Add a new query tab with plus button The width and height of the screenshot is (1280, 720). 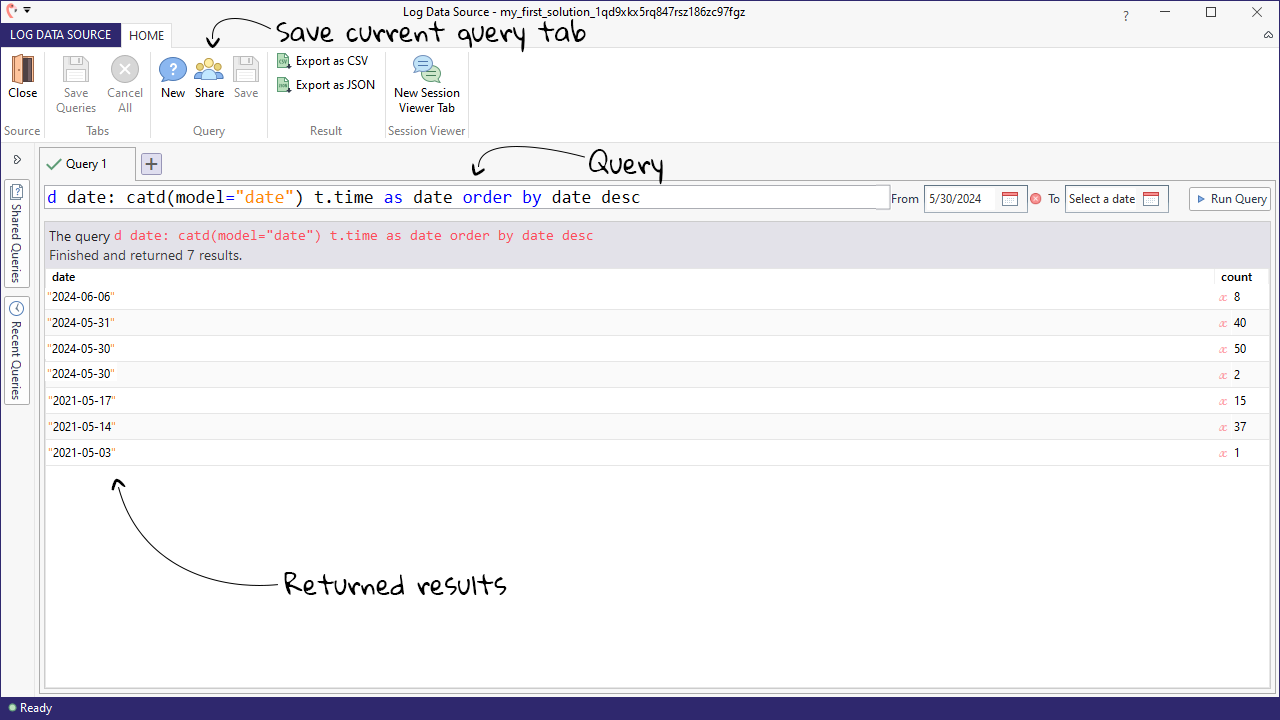[x=150, y=163]
